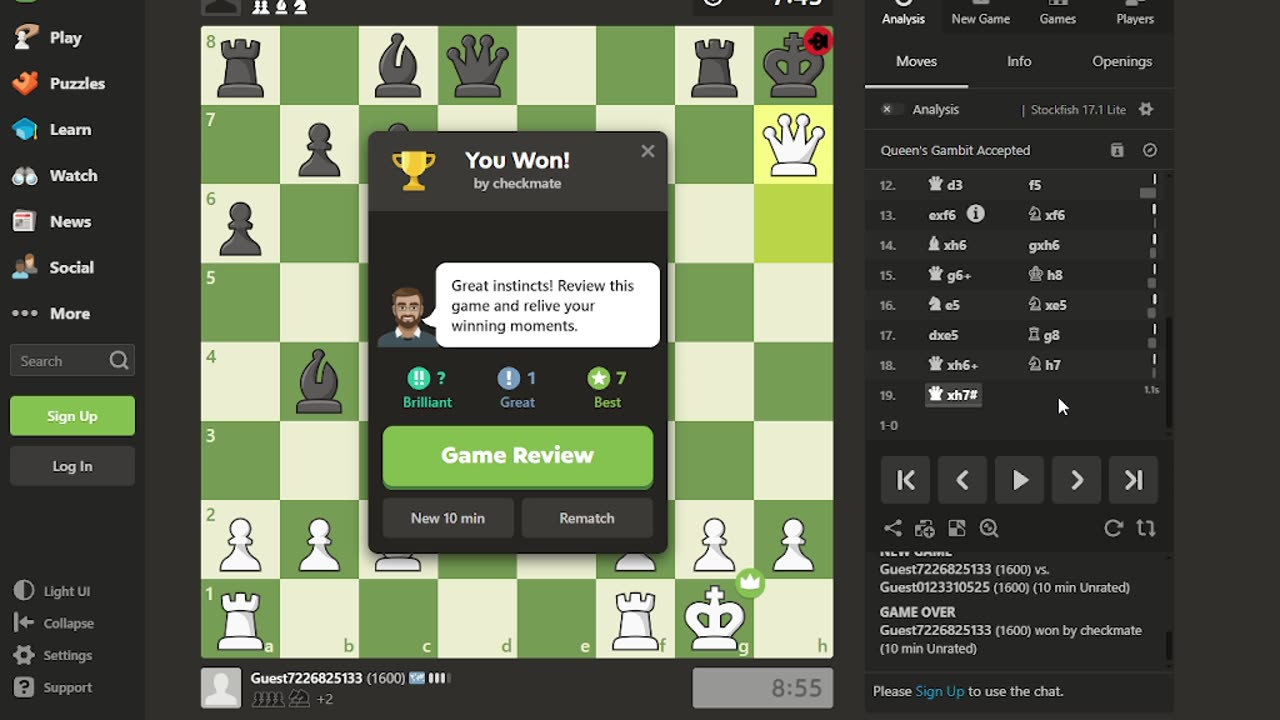
Task: Toggle the Analysis engine switch
Action: pyautogui.click(x=892, y=109)
